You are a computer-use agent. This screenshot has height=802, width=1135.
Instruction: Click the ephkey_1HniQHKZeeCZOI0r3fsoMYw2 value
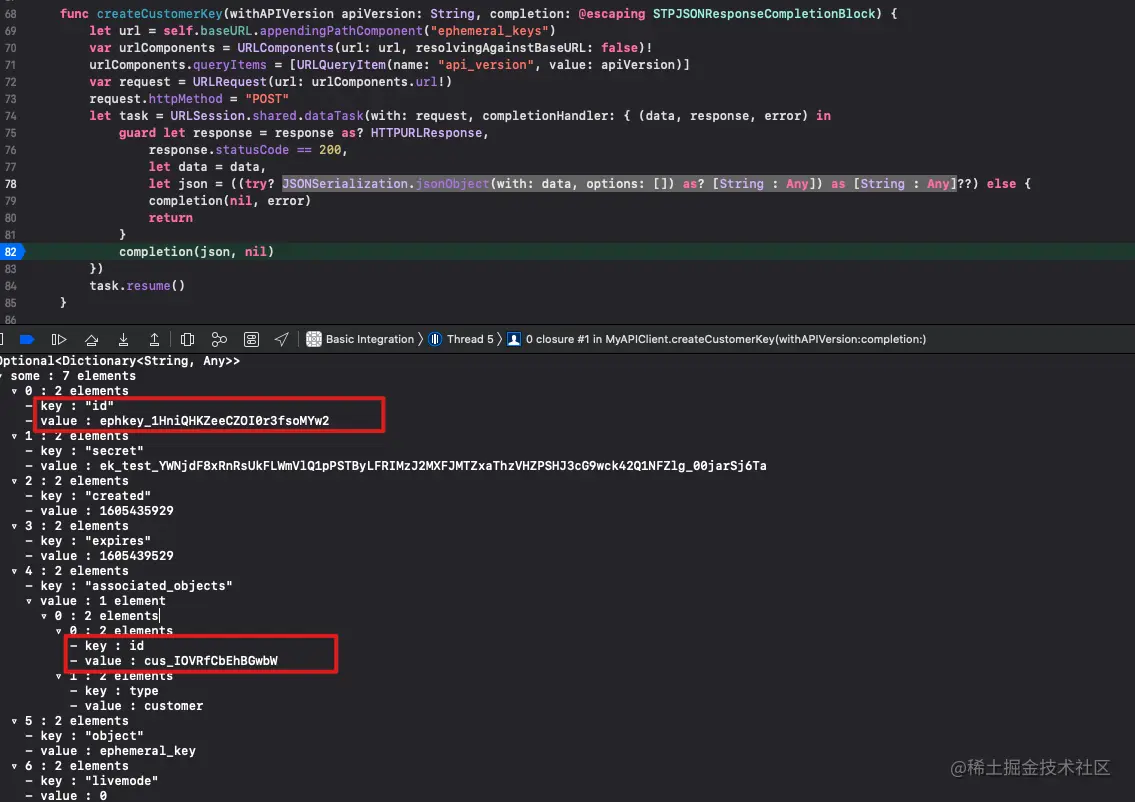pos(214,421)
